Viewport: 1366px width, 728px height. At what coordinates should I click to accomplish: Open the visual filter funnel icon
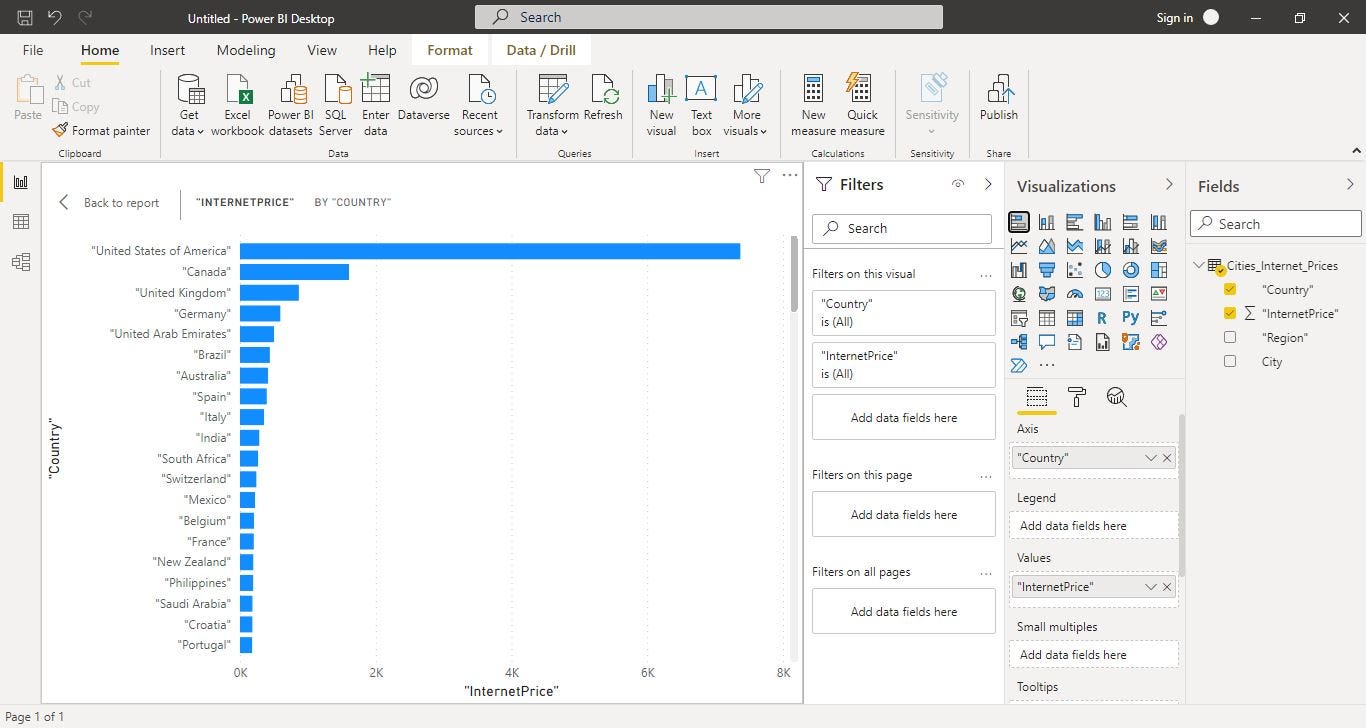(762, 176)
